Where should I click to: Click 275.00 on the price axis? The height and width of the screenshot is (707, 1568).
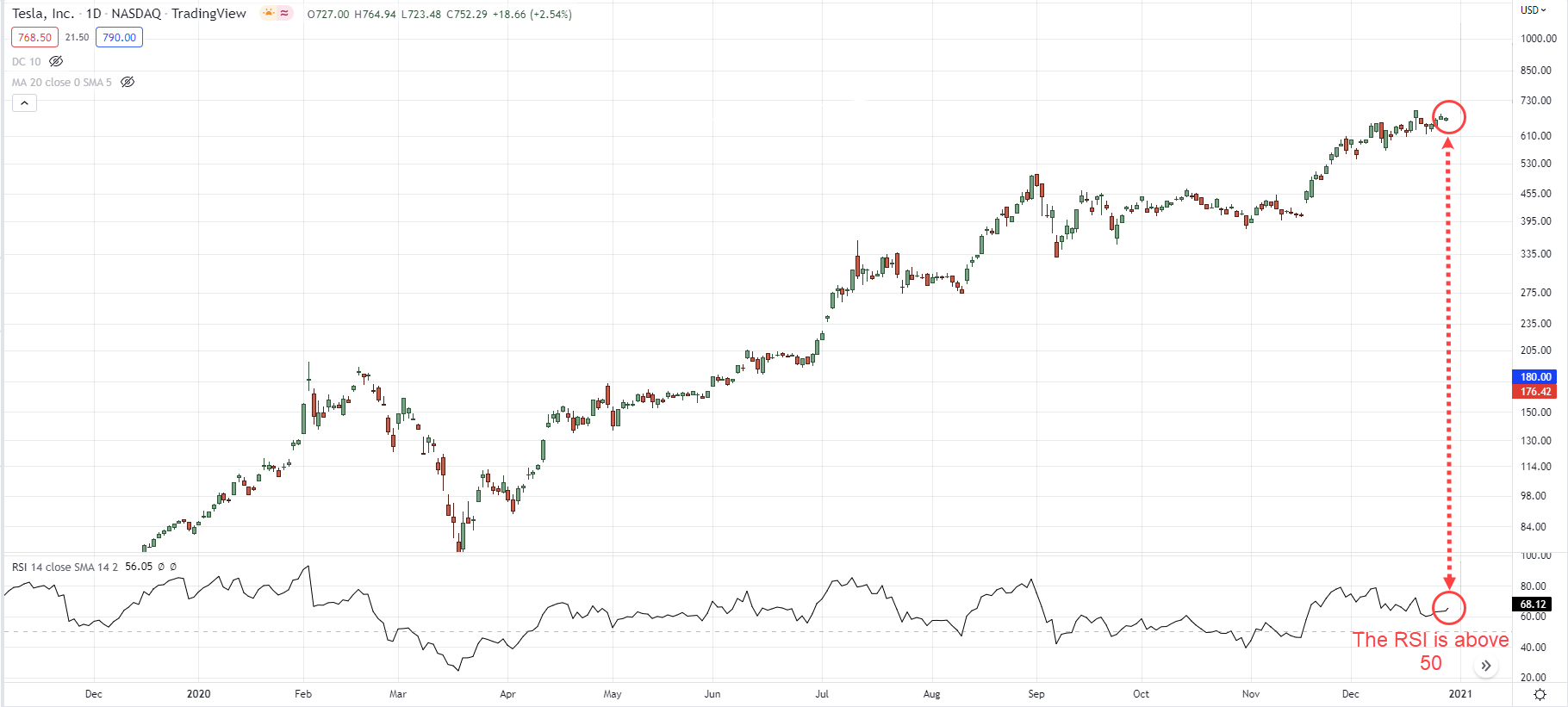pos(1536,293)
